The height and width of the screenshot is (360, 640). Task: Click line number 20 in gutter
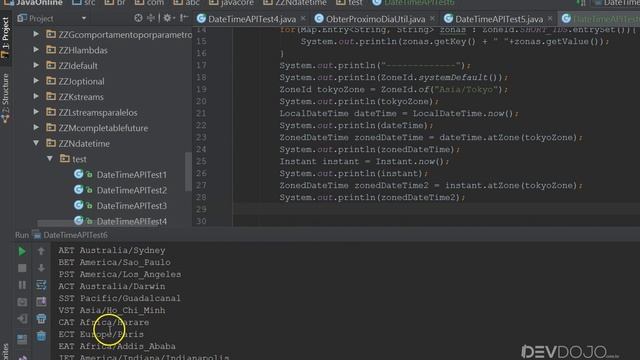pyautogui.click(x=201, y=101)
